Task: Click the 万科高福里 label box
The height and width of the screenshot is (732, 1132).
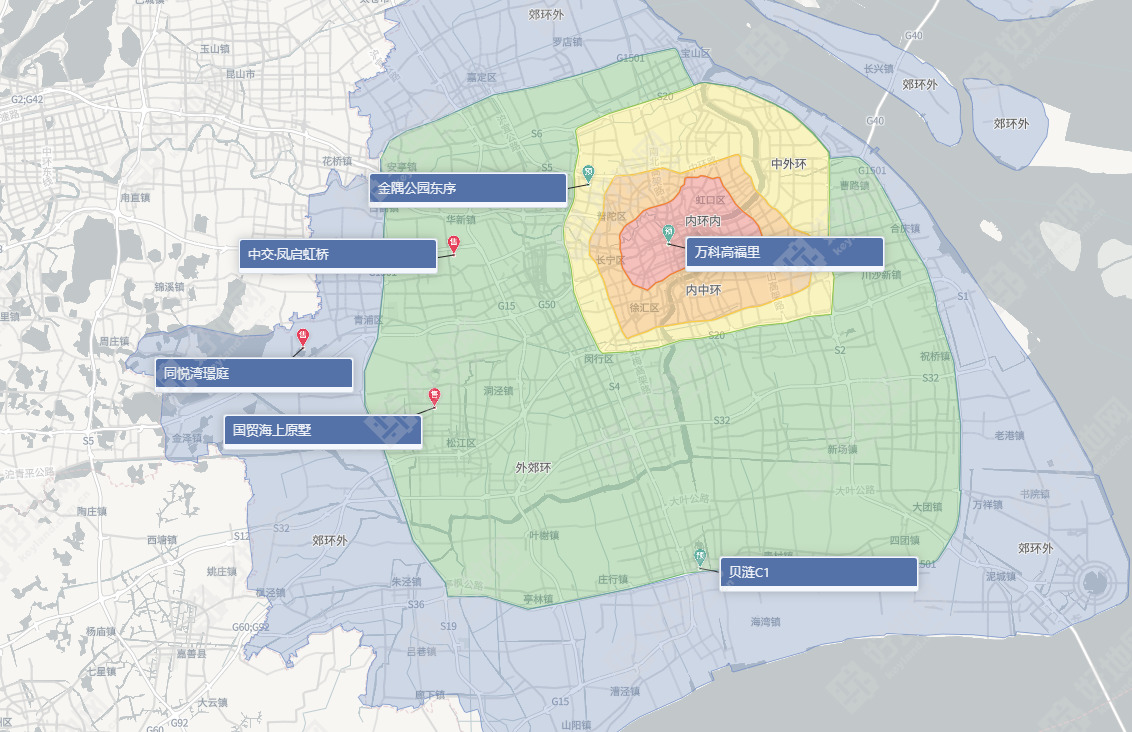Action: 784,253
